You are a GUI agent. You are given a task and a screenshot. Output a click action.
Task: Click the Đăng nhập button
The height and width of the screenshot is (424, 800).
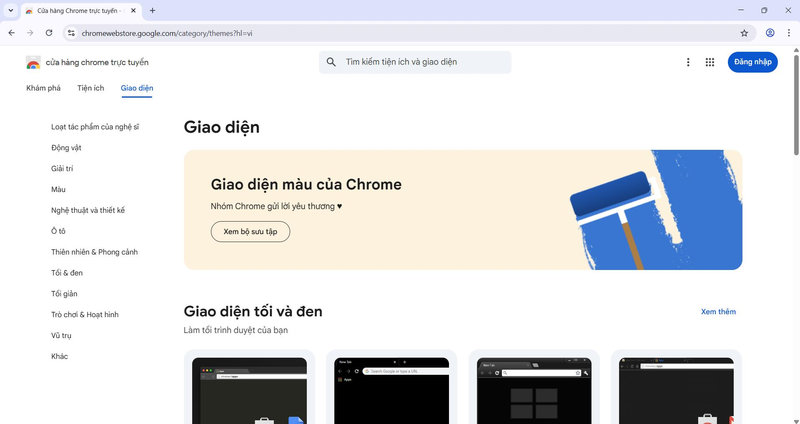(x=753, y=62)
